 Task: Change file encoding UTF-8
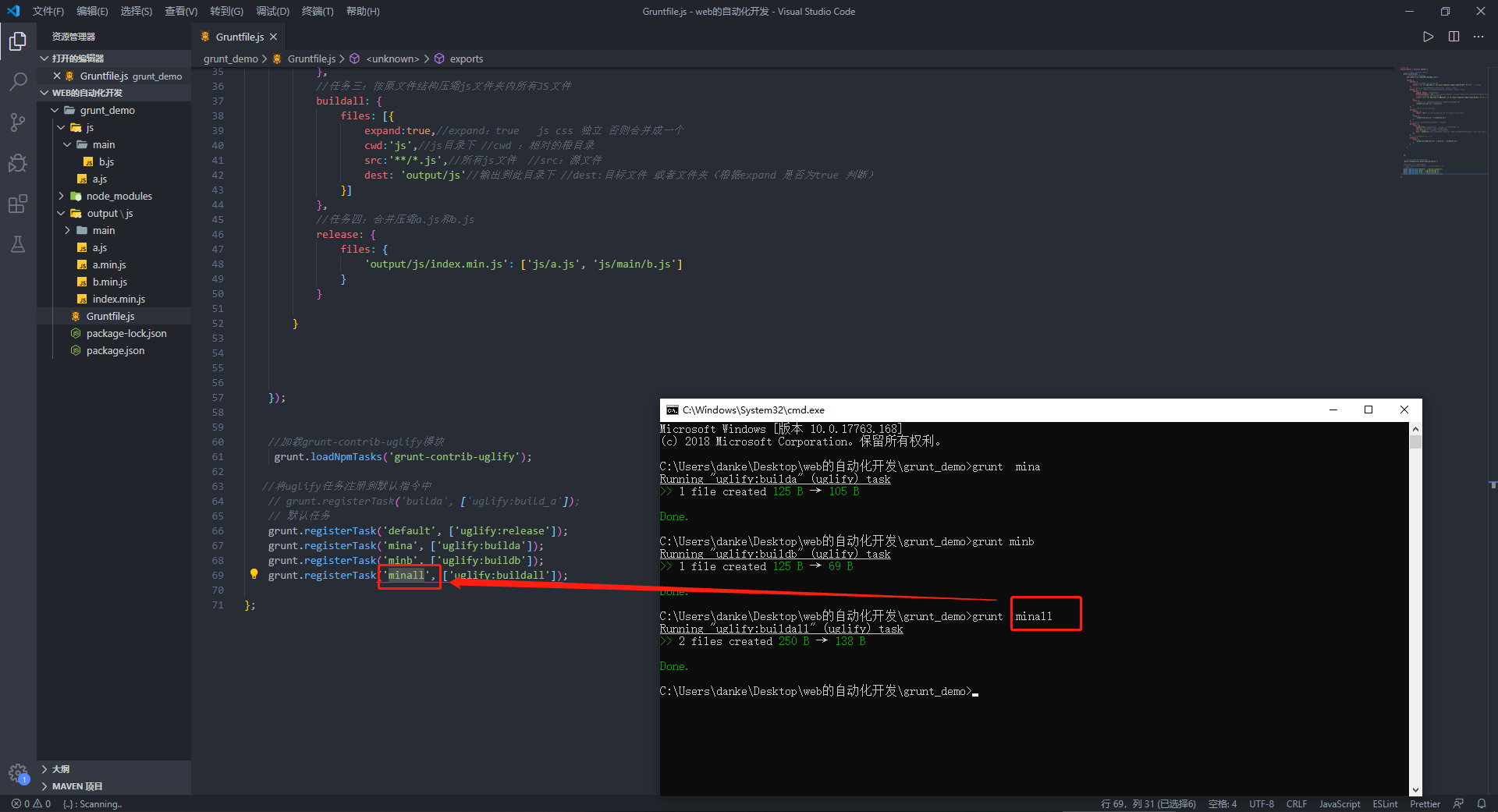point(1262,804)
